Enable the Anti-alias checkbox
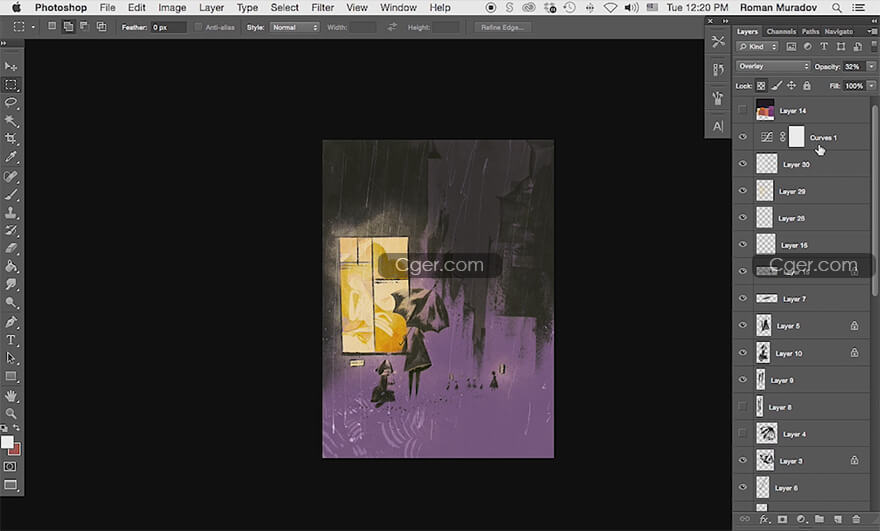 coord(198,27)
